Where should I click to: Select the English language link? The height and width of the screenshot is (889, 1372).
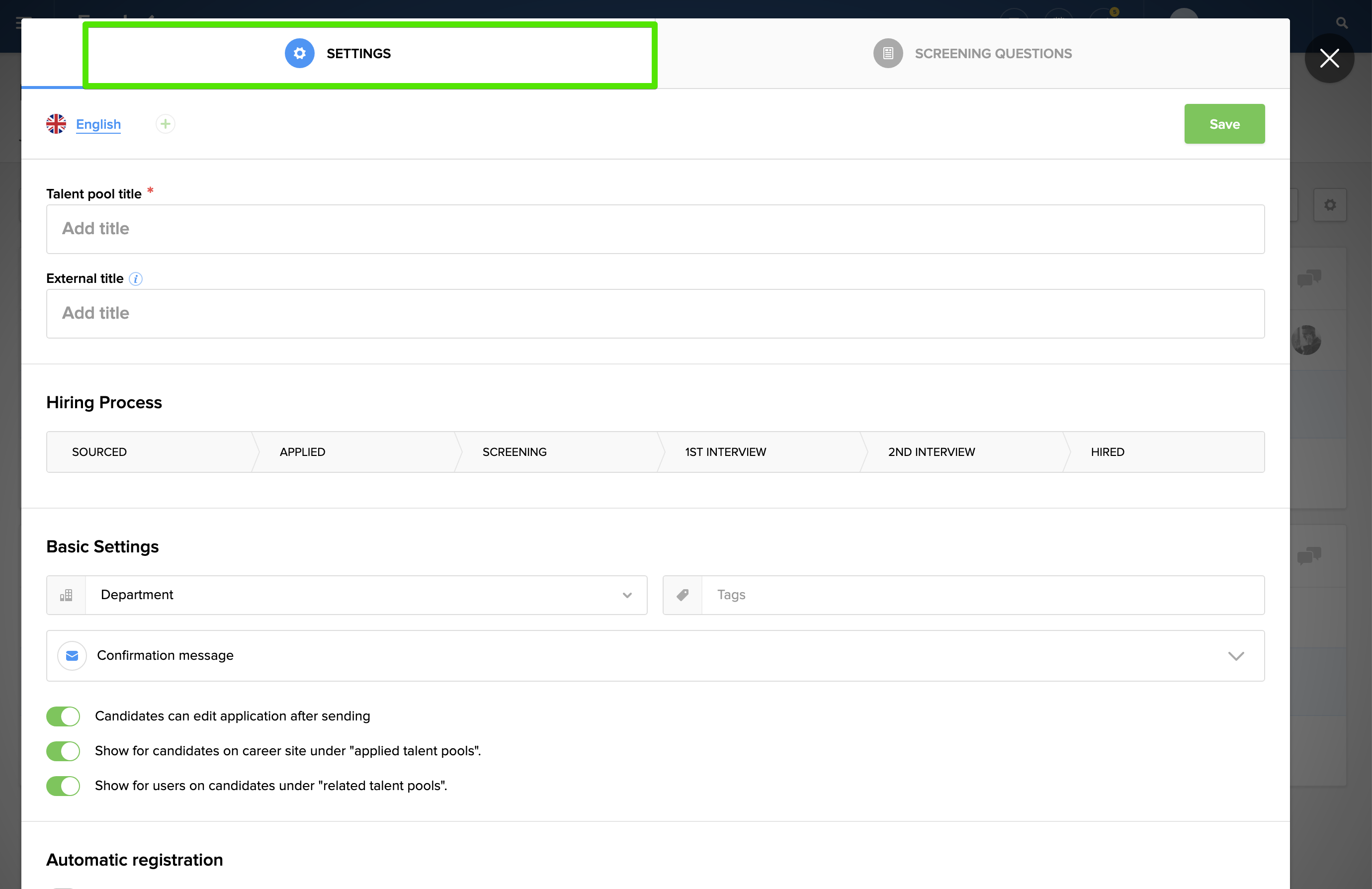pos(98,124)
